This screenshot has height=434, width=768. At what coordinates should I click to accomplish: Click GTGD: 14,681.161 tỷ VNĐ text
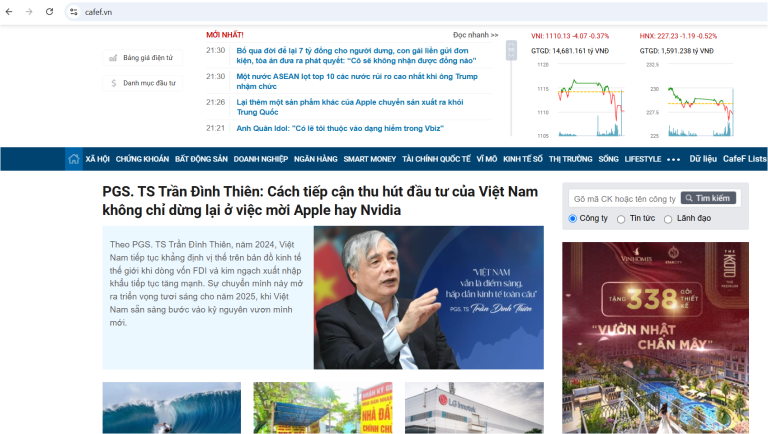570,51
